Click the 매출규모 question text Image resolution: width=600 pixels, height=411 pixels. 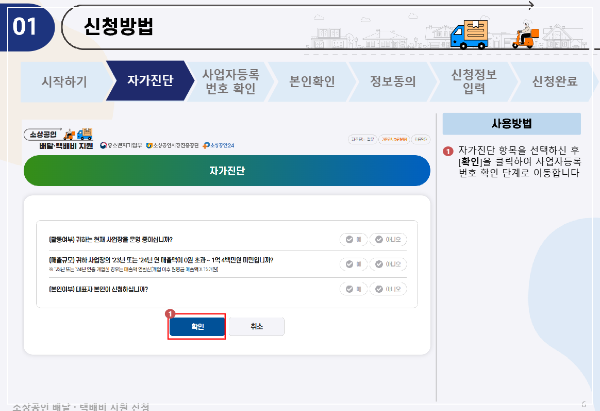pyautogui.click(x=161, y=260)
